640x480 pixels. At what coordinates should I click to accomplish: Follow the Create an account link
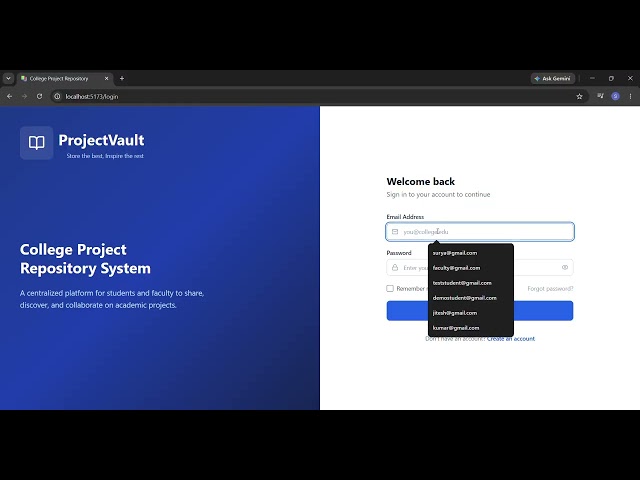pyautogui.click(x=511, y=339)
